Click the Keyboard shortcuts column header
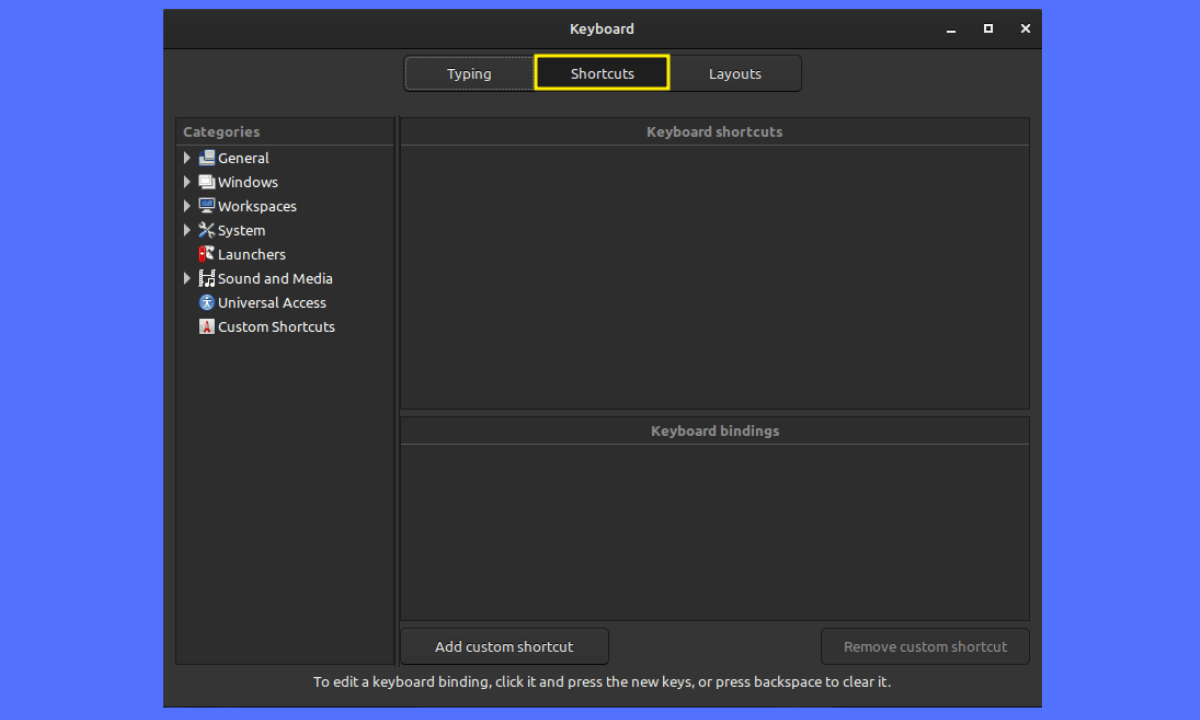This screenshot has height=720, width=1200. coord(714,132)
